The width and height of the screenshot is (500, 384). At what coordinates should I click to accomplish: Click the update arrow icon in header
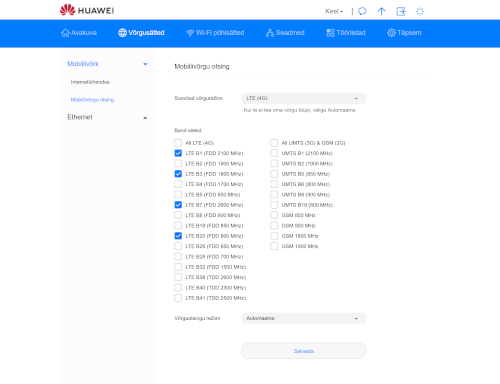(x=381, y=11)
